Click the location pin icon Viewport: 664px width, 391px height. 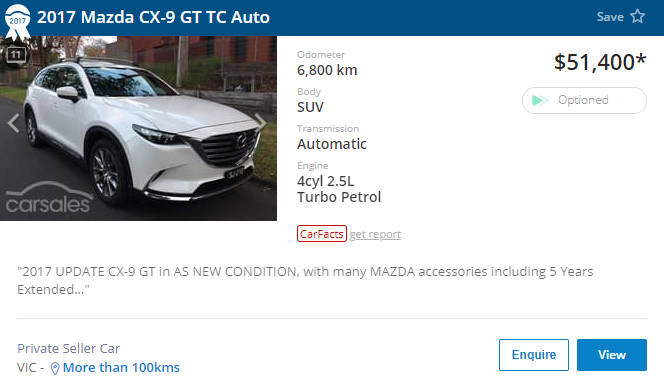(x=55, y=368)
